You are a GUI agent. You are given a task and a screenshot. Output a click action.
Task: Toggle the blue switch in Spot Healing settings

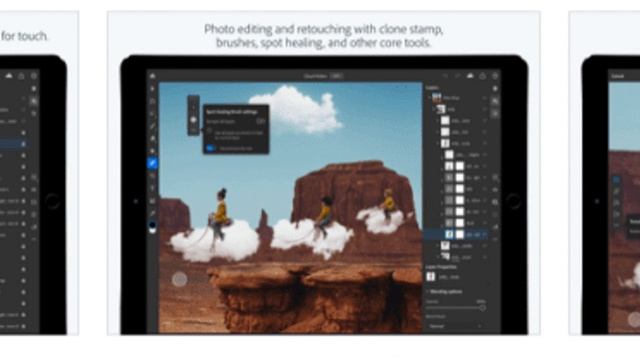pos(210,149)
